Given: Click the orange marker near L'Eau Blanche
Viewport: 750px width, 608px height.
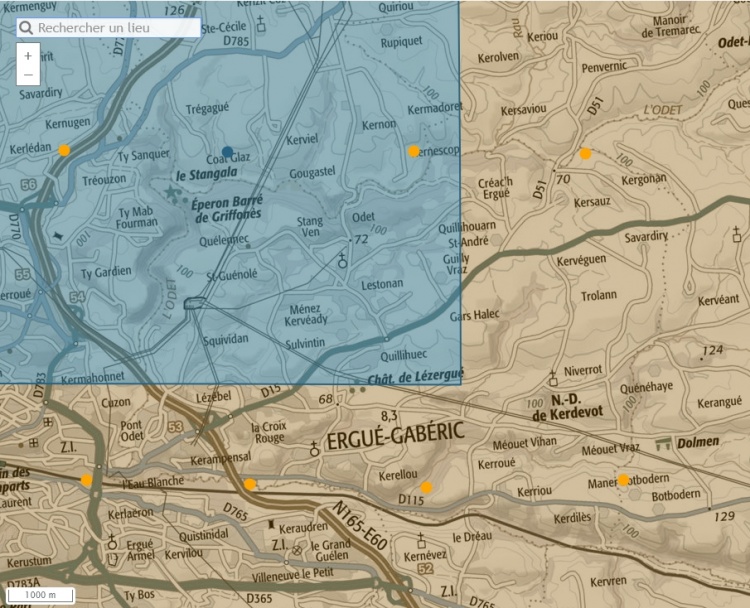Looking at the screenshot, I should (86, 481).
